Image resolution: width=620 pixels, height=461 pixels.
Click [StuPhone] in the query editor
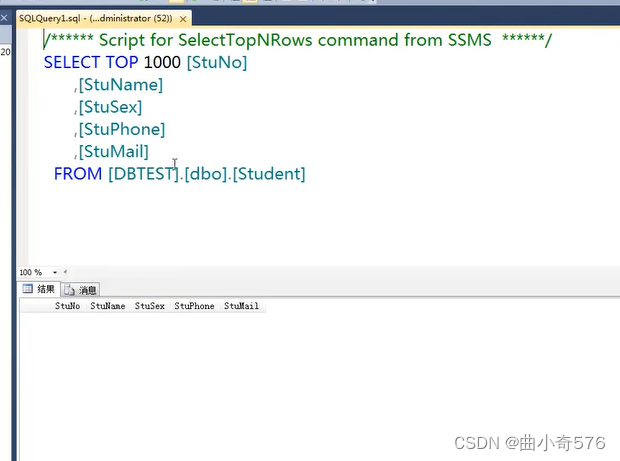[x=122, y=129]
